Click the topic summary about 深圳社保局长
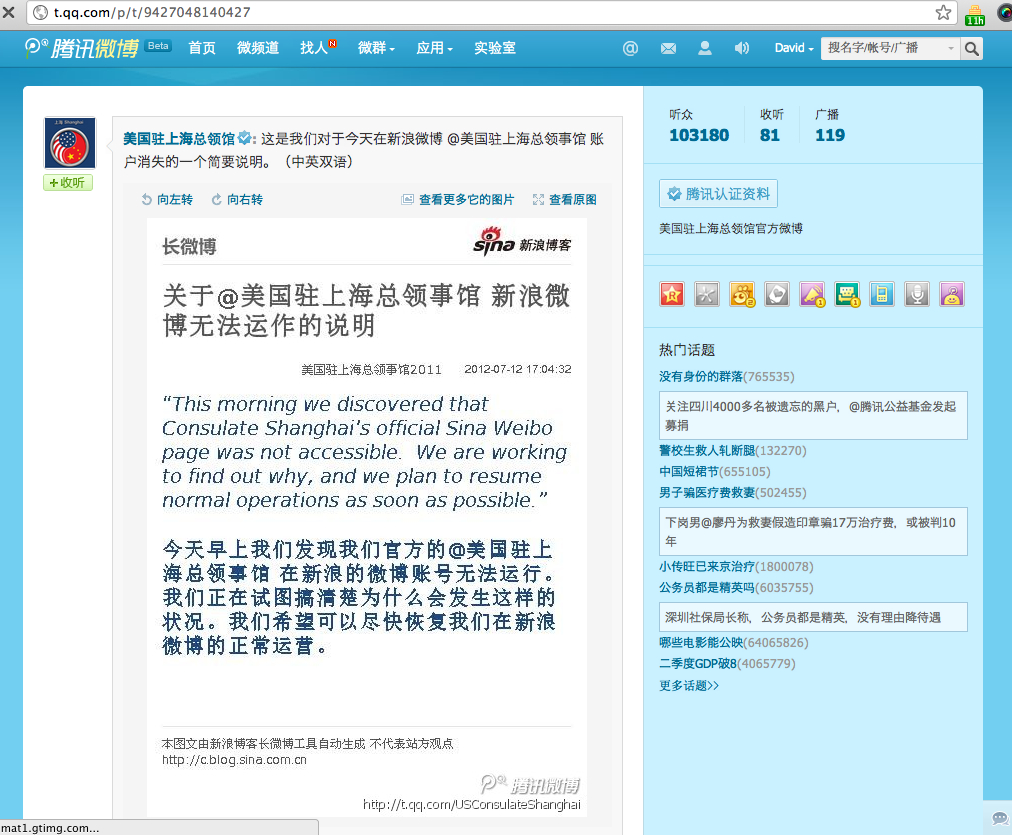Viewport: 1012px width, 835px height. point(813,618)
